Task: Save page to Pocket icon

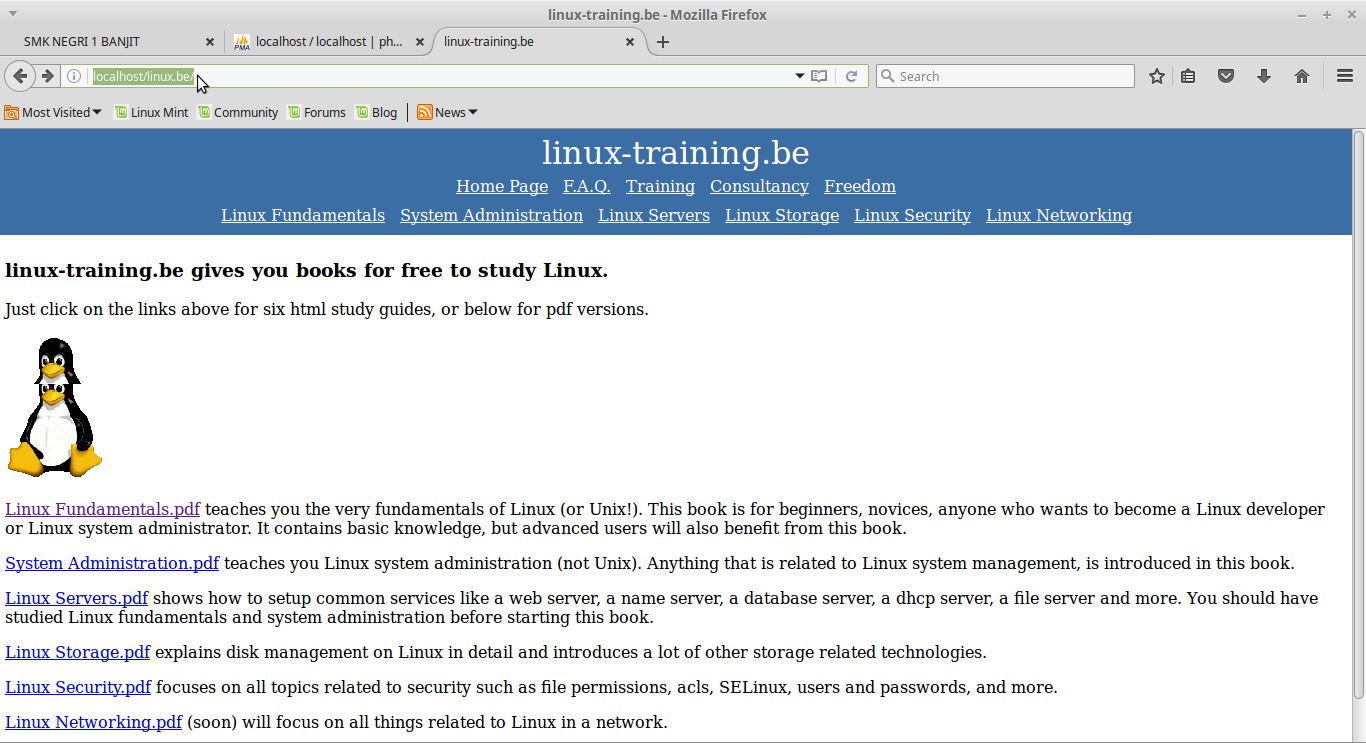Action: (1226, 76)
